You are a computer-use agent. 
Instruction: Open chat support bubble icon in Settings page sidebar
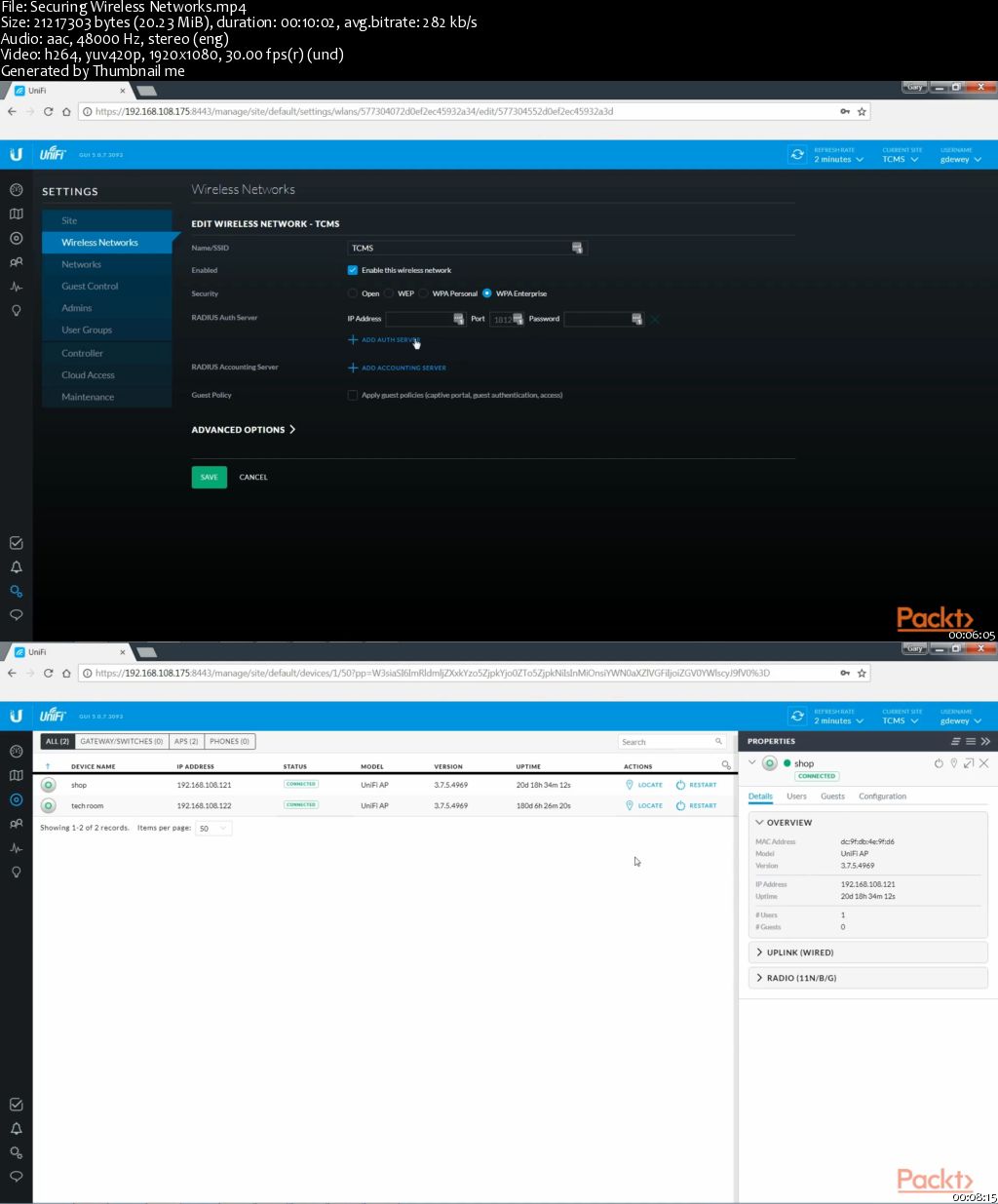pyautogui.click(x=16, y=615)
